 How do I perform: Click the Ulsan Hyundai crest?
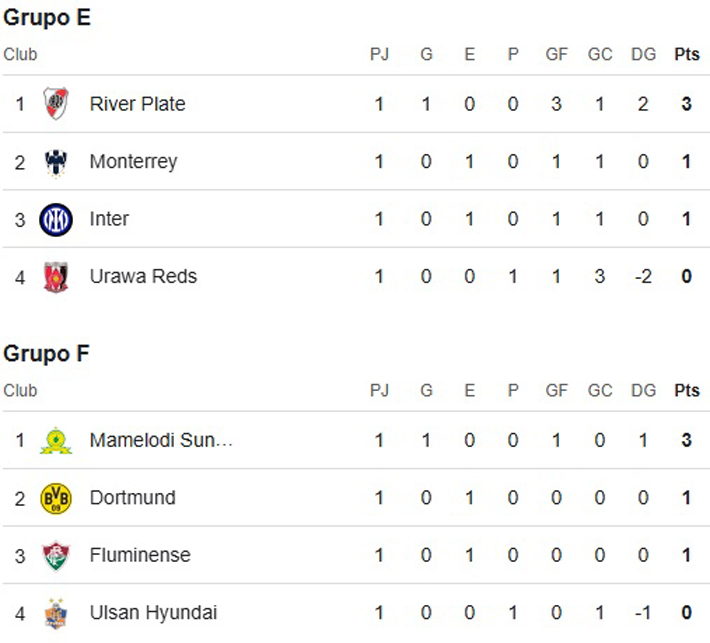[56, 613]
